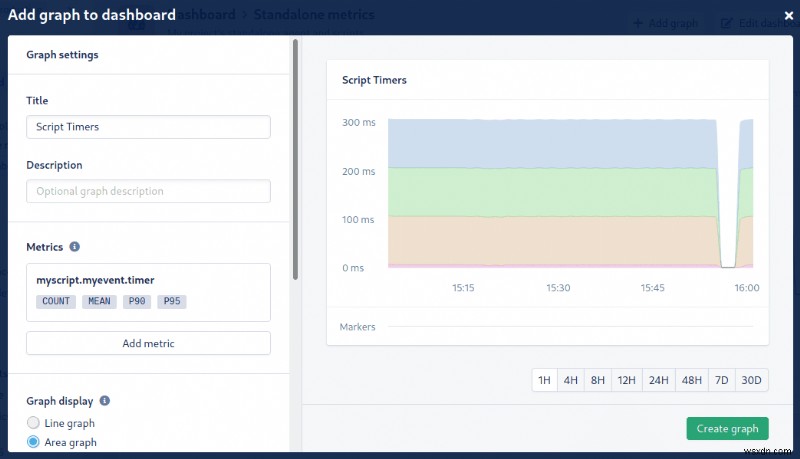Select the 1H time range
The height and width of the screenshot is (459, 800).
click(x=544, y=380)
